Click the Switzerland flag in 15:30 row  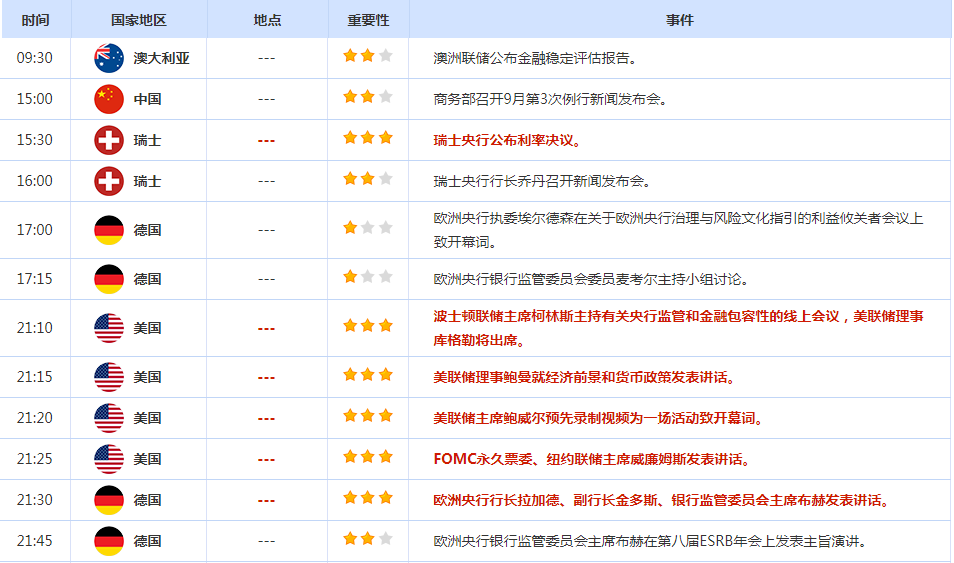tap(109, 140)
